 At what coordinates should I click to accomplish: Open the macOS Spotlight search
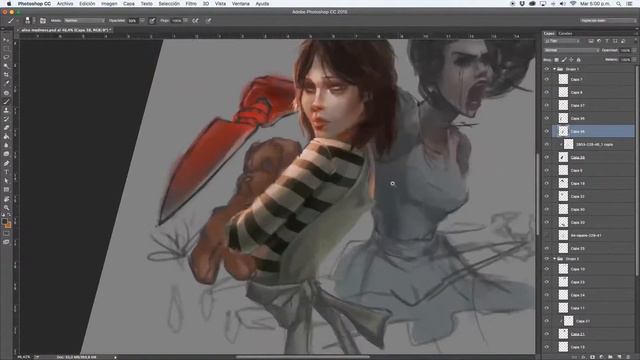click(x=619, y=4)
